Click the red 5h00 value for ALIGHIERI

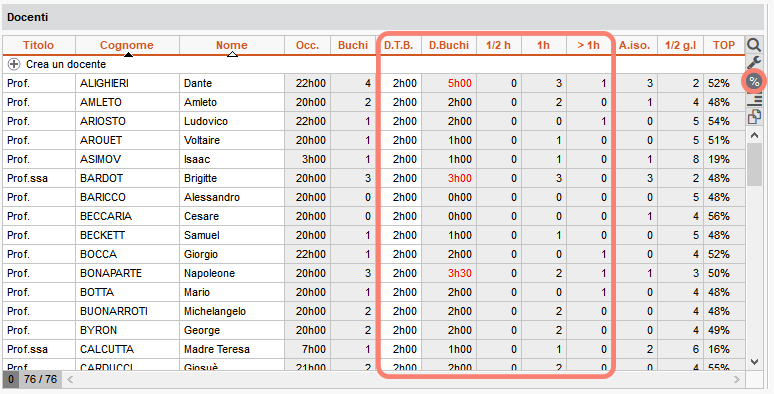460,83
